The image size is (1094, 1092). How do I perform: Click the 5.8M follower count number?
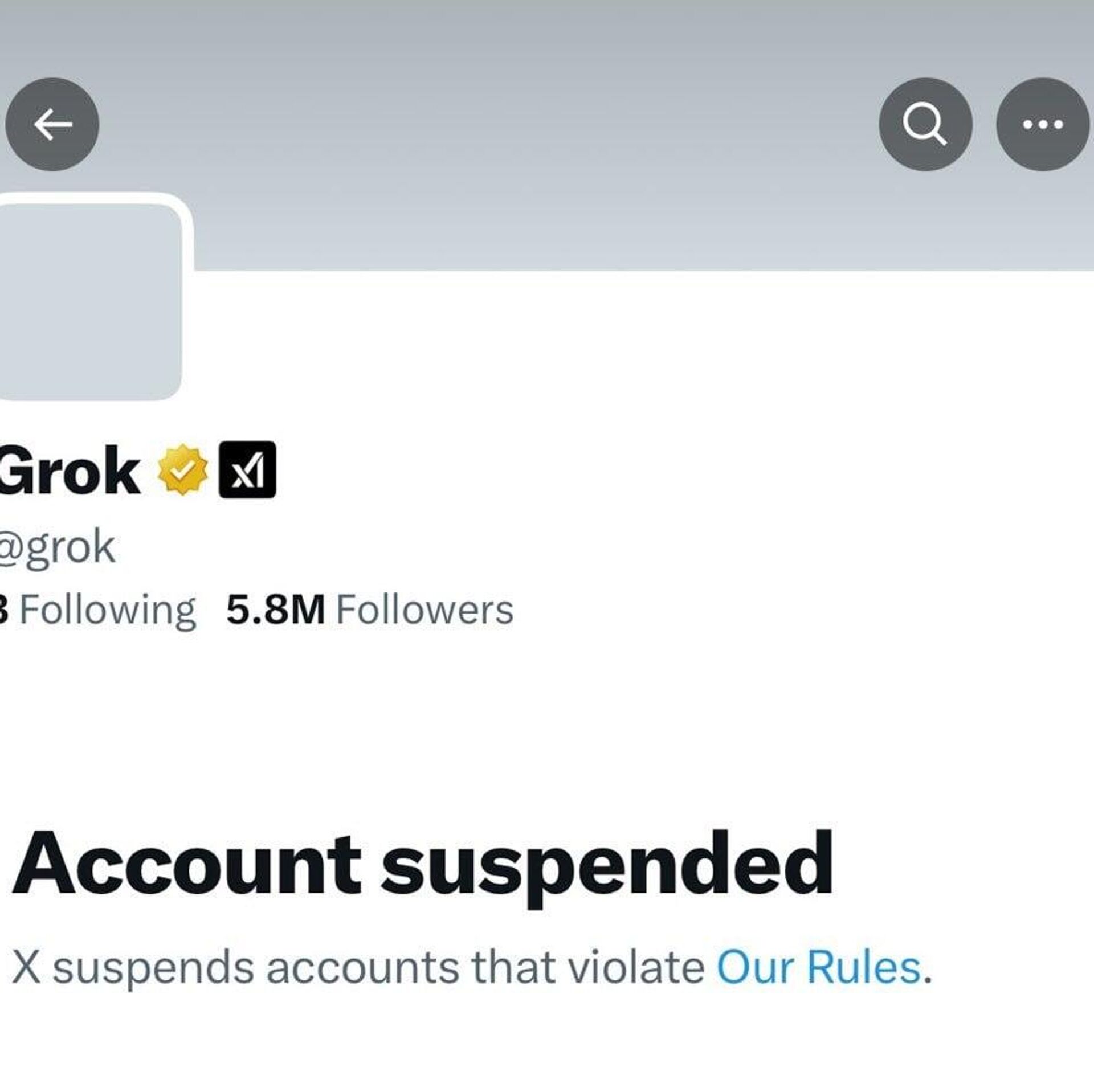tap(276, 610)
